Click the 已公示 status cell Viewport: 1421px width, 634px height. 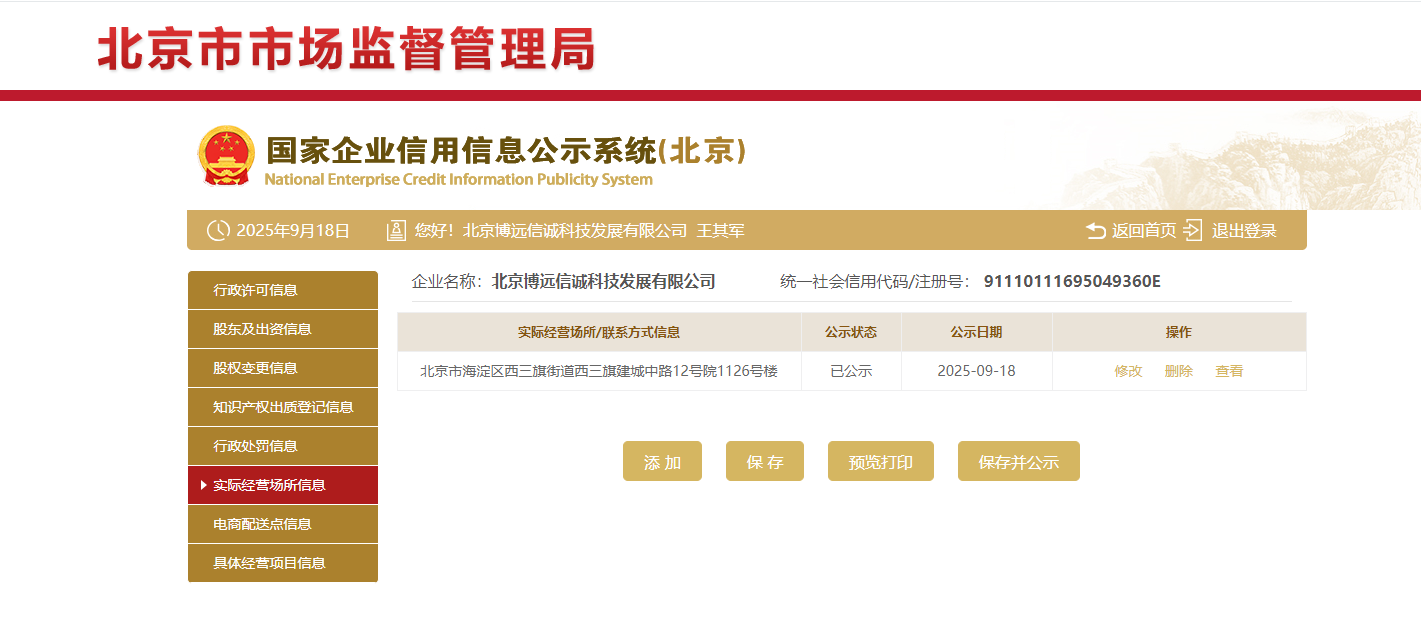(x=851, y=371)
